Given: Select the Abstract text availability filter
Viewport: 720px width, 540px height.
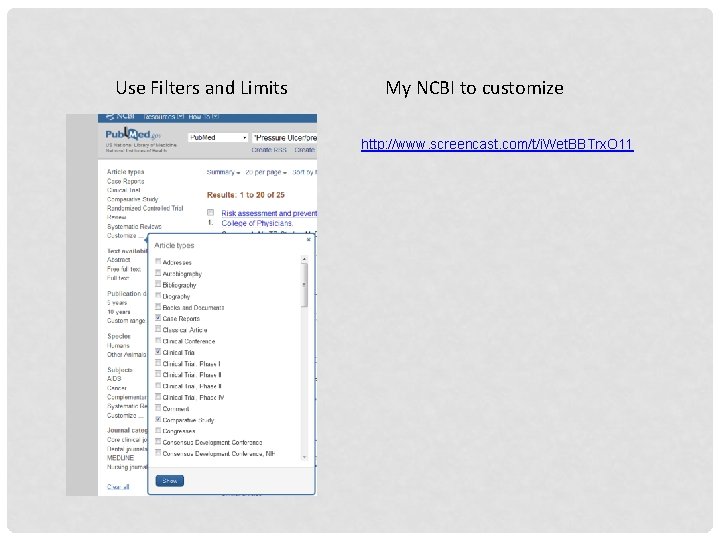Looking at the screenshot, I should (118, 260).
